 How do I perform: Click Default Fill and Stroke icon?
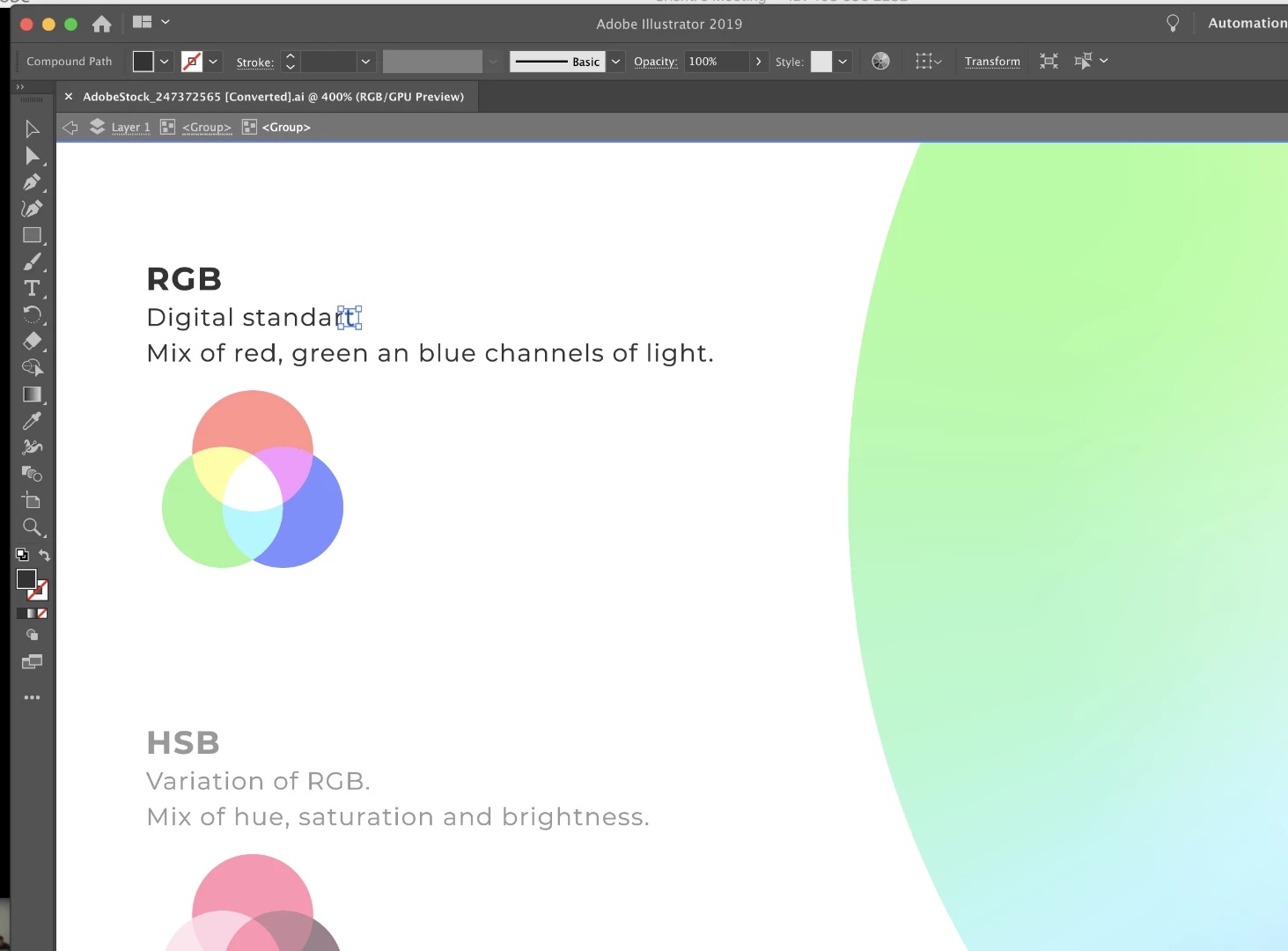pyautogui.click(x=22, y=555)
